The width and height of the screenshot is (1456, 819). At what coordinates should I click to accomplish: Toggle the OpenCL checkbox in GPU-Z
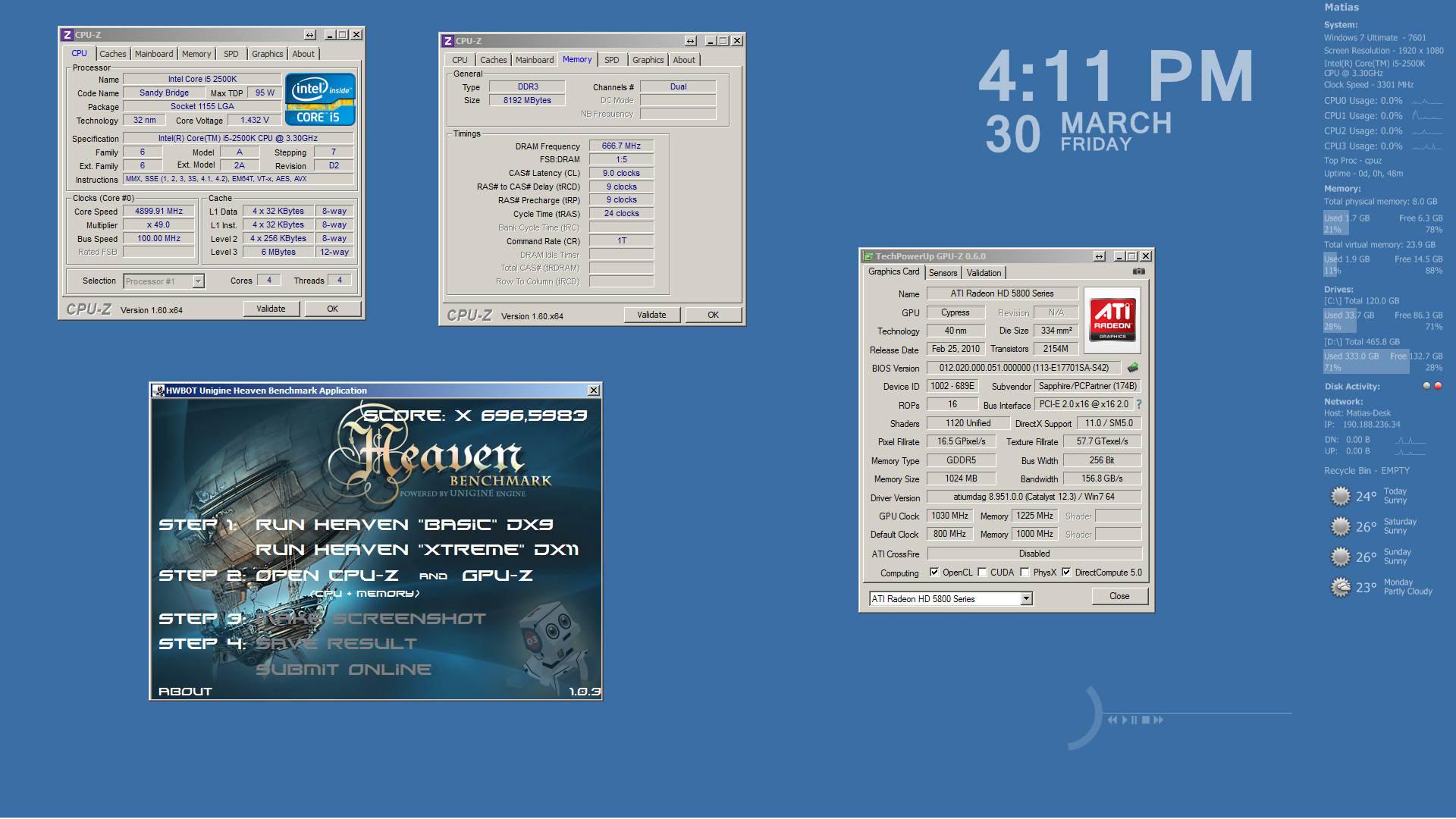[x=934, y=573]
